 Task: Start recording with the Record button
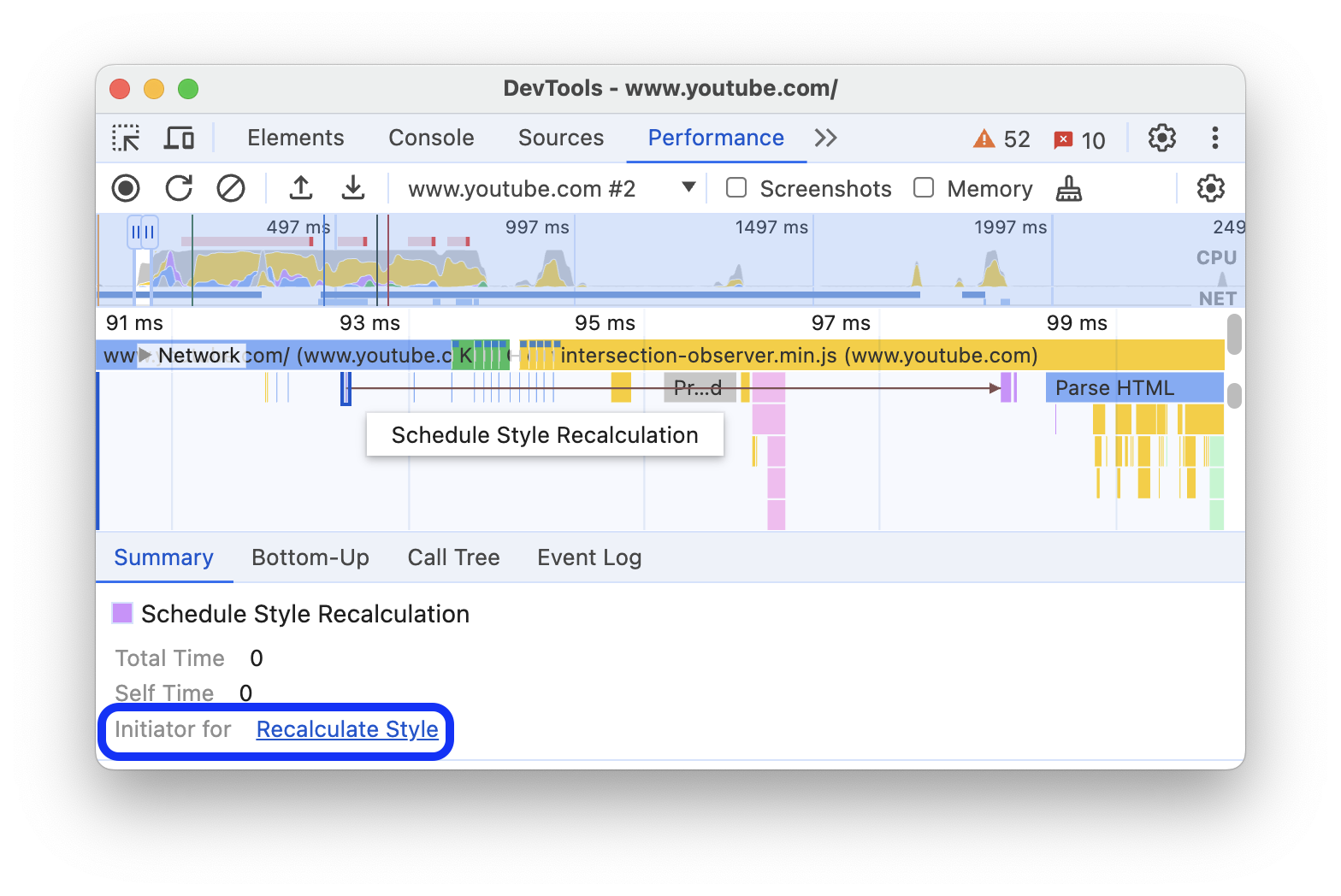(126, 188)
